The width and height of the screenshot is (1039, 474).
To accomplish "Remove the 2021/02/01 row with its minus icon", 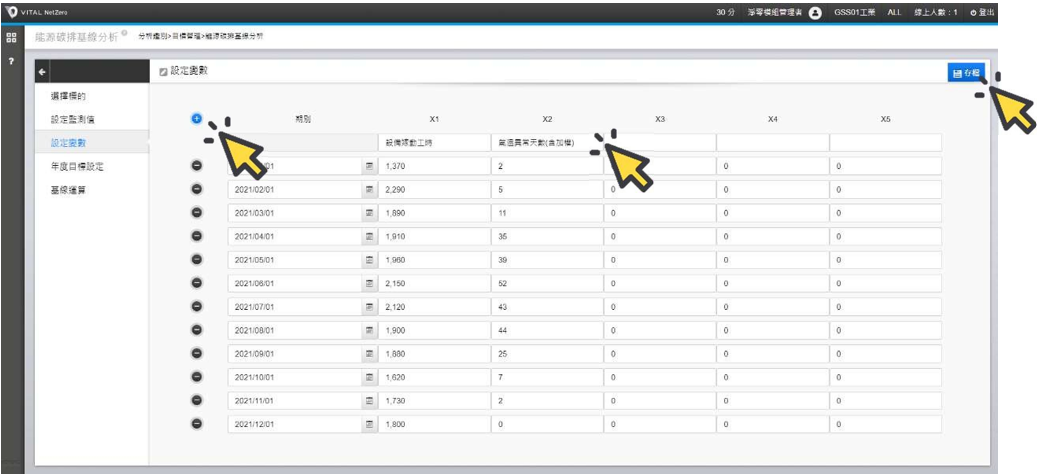I will coord(197,188).
